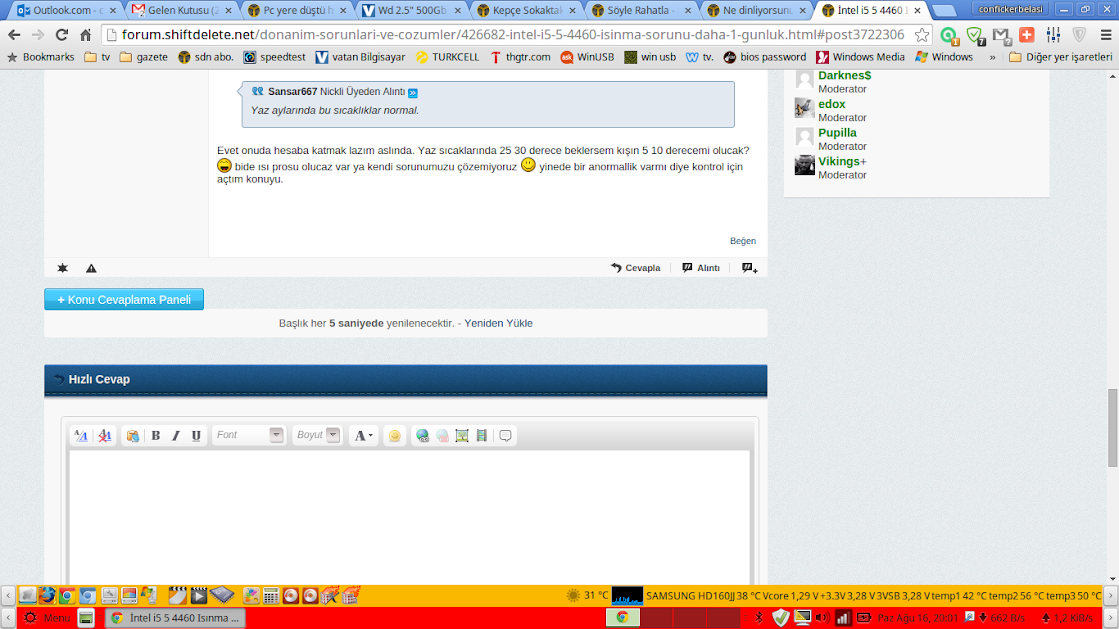Click the Yeniden Yükle link
Viewport: 1119px width, 629px height.
(x=498, y=323)
